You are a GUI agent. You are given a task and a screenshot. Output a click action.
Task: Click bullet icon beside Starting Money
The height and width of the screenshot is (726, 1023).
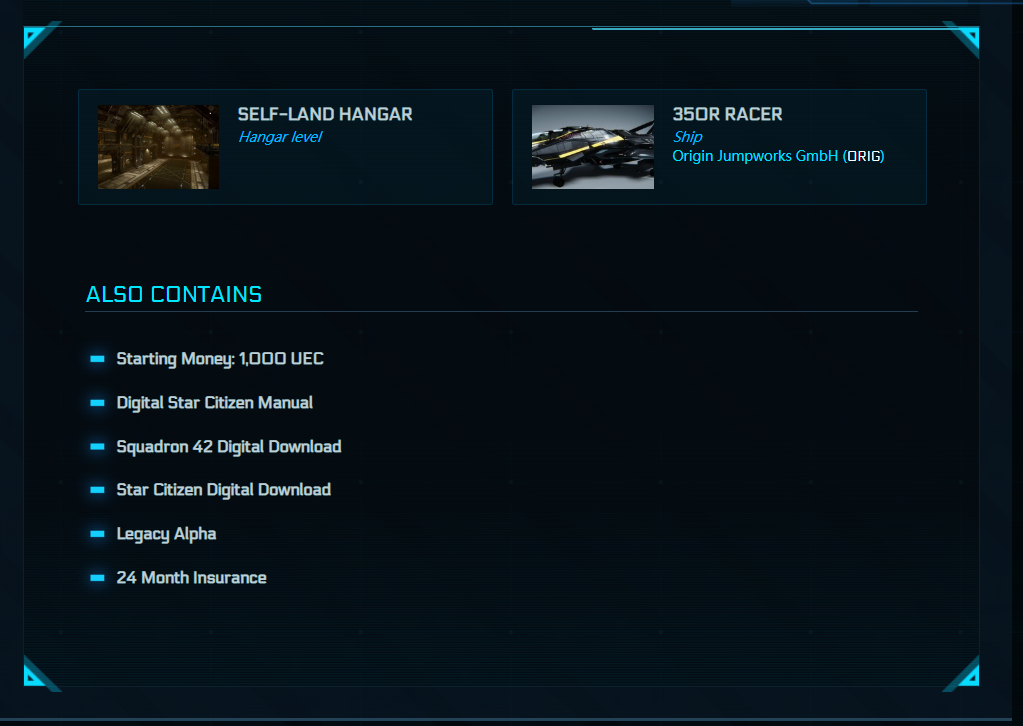[97, 359]
